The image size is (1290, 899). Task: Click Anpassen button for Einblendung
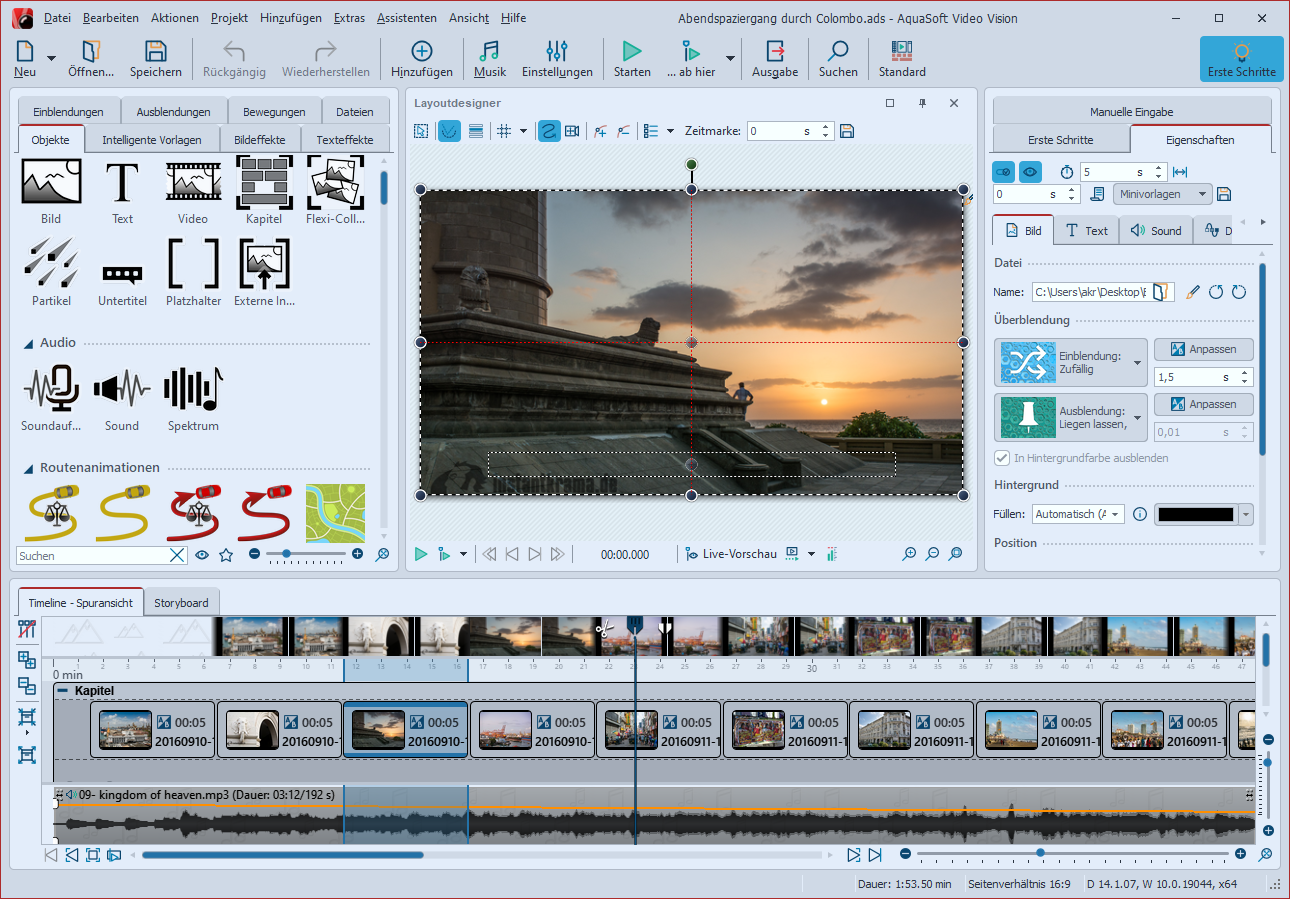[x=1203, y=349]
